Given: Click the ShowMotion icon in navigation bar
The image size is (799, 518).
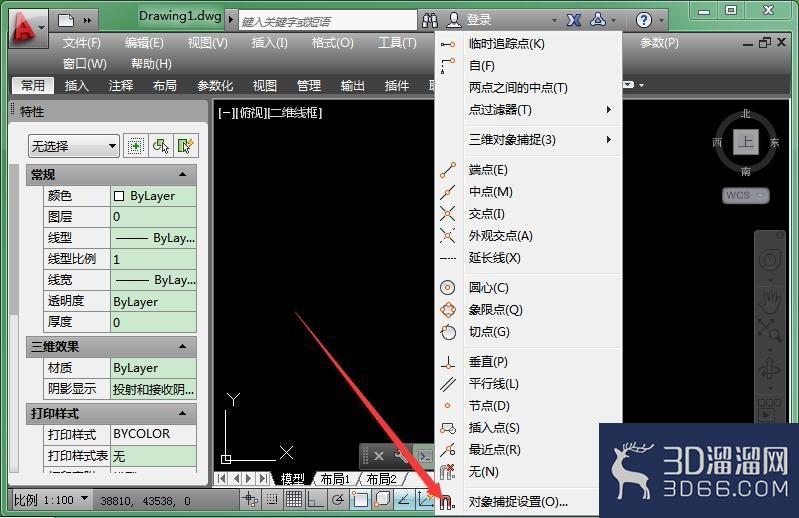Looking at the screenshot, I should tap(769, 409).
